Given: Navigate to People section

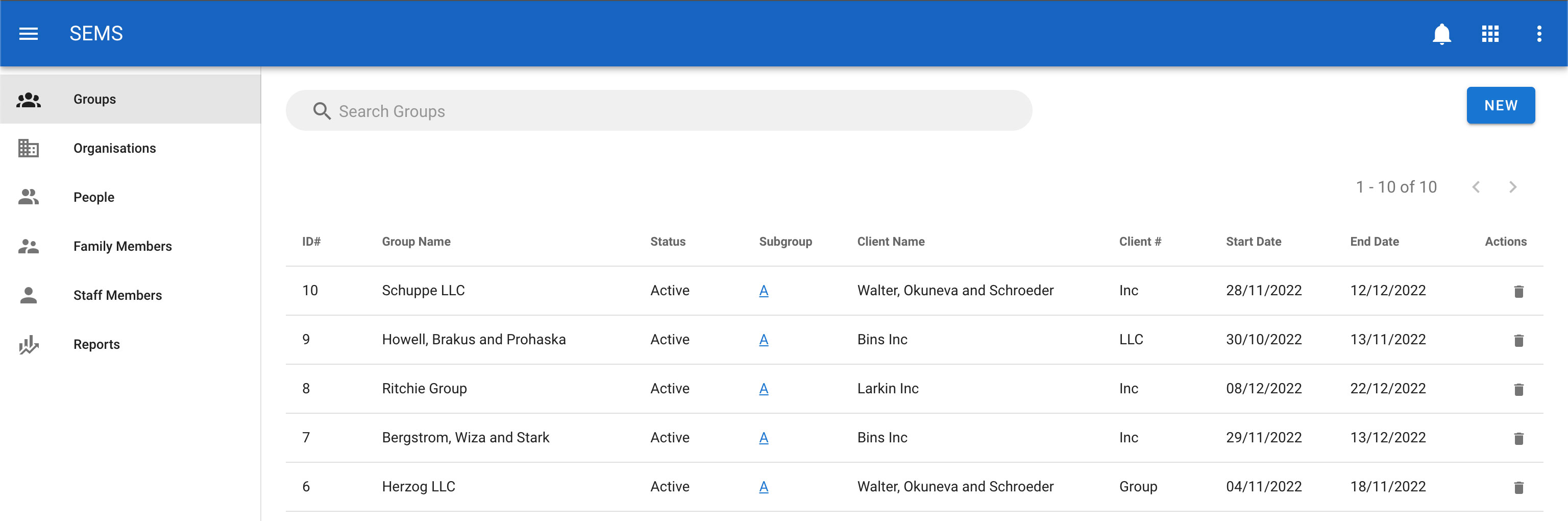Looking at the screenshot, I should click(x=94, y=198).
